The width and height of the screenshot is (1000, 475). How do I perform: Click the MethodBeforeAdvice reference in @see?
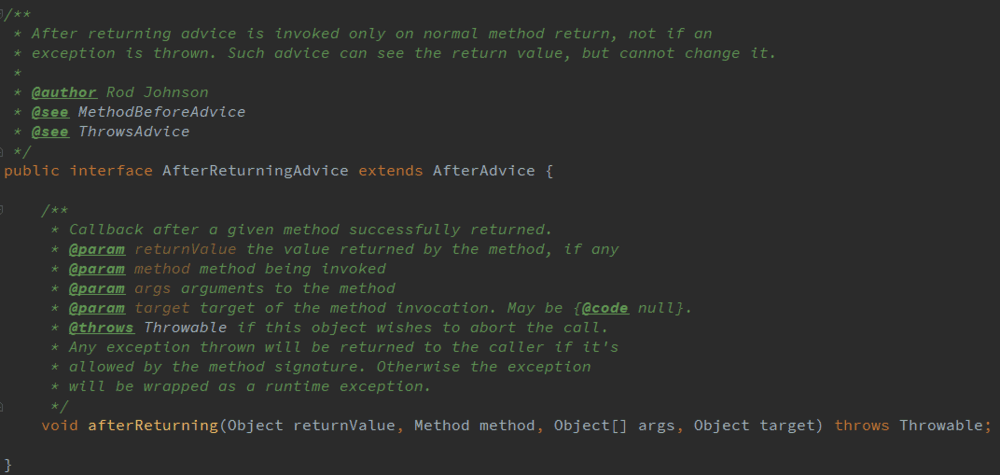pos(161,112)
